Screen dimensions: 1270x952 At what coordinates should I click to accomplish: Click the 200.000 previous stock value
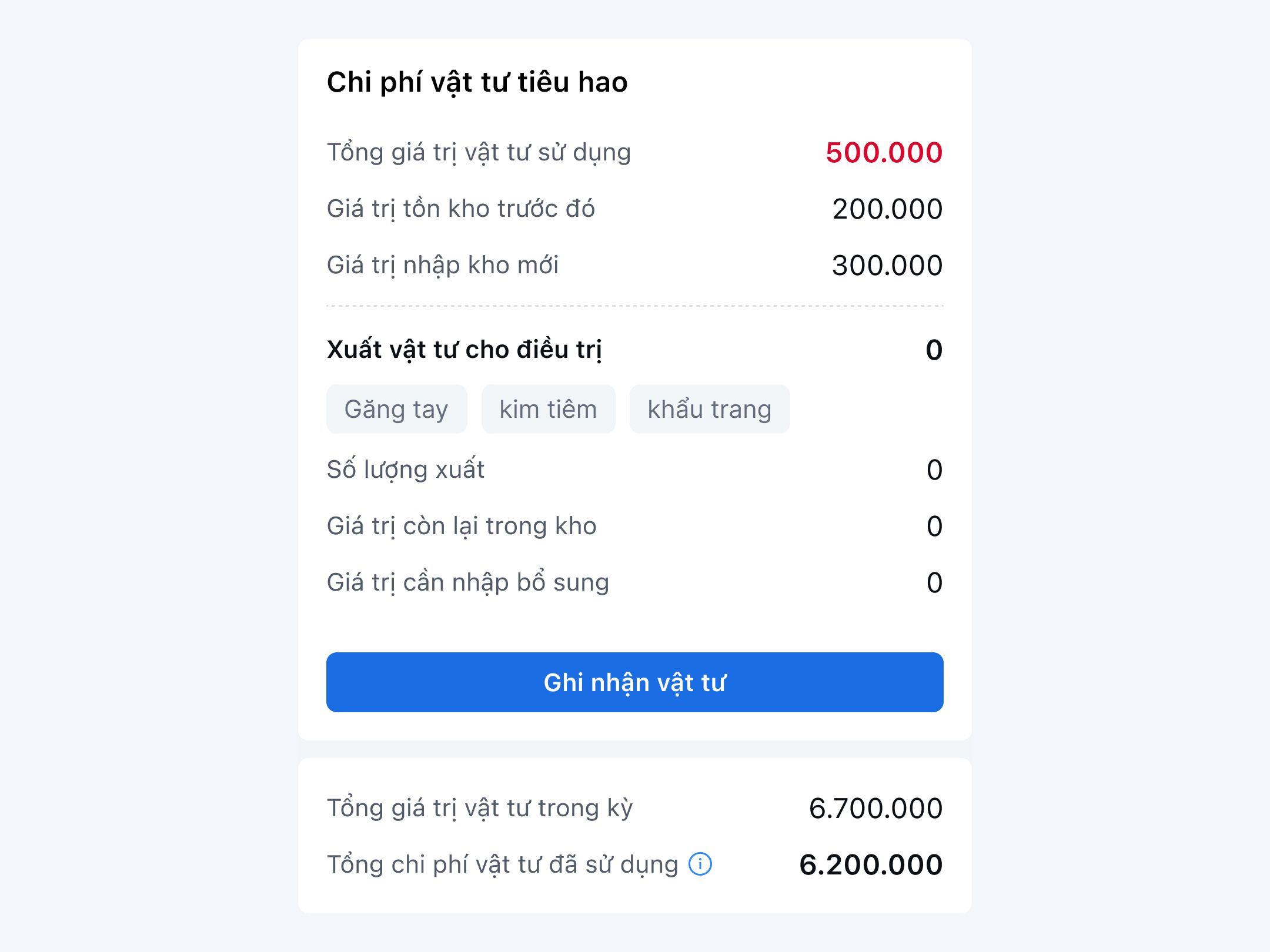click(887, 209)
